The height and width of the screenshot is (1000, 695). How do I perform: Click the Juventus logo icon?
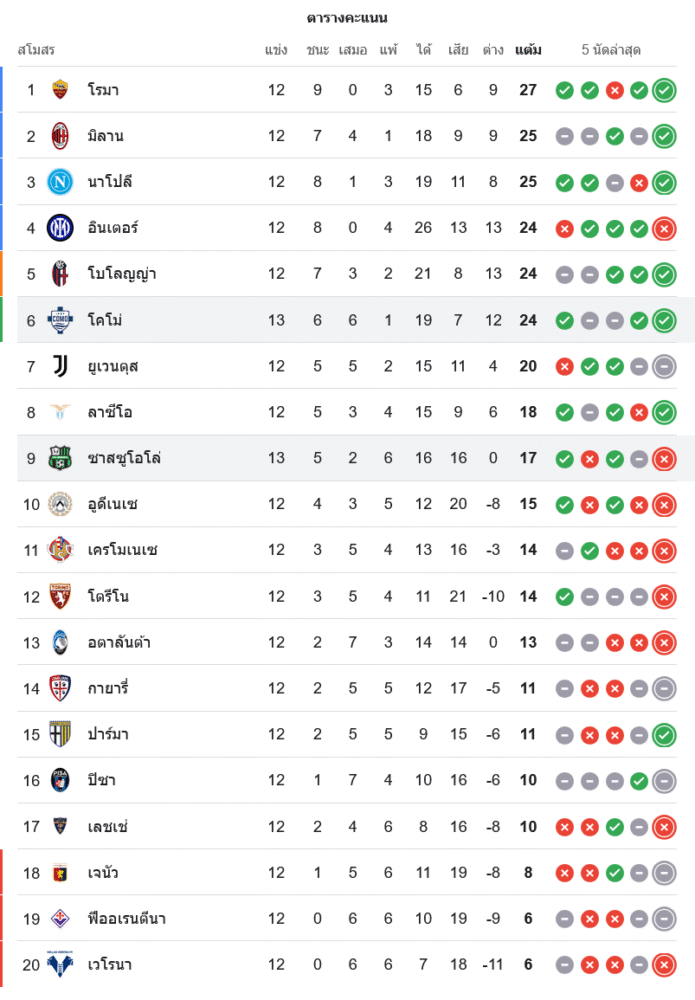[x=60, y=366]
